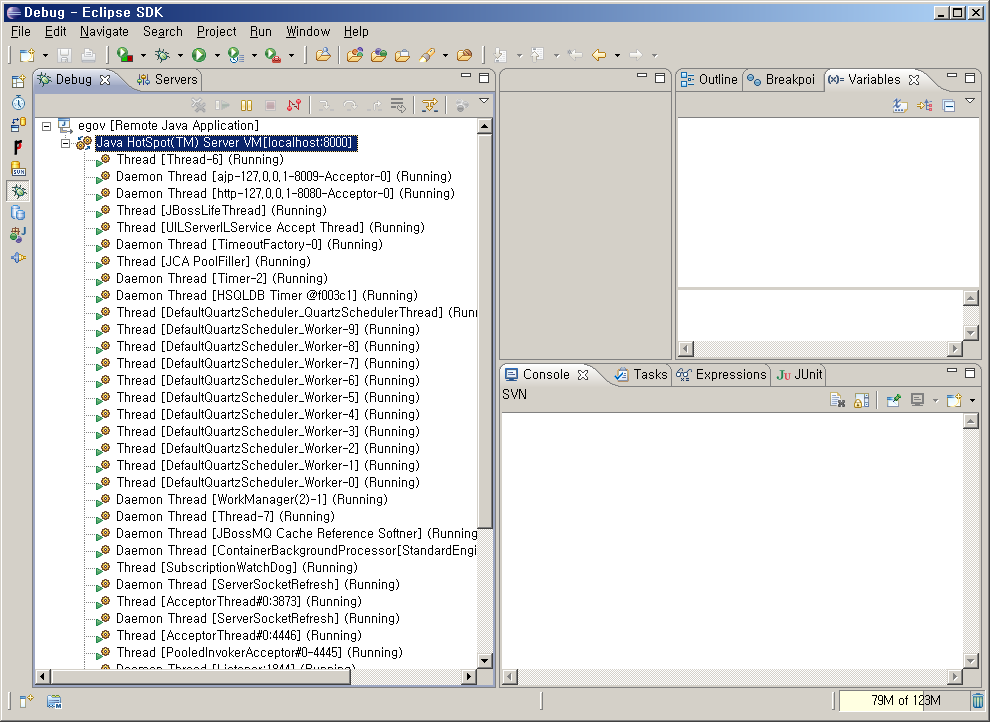
Task: Open the Navigate menu
Action: [x=104, y=31]
